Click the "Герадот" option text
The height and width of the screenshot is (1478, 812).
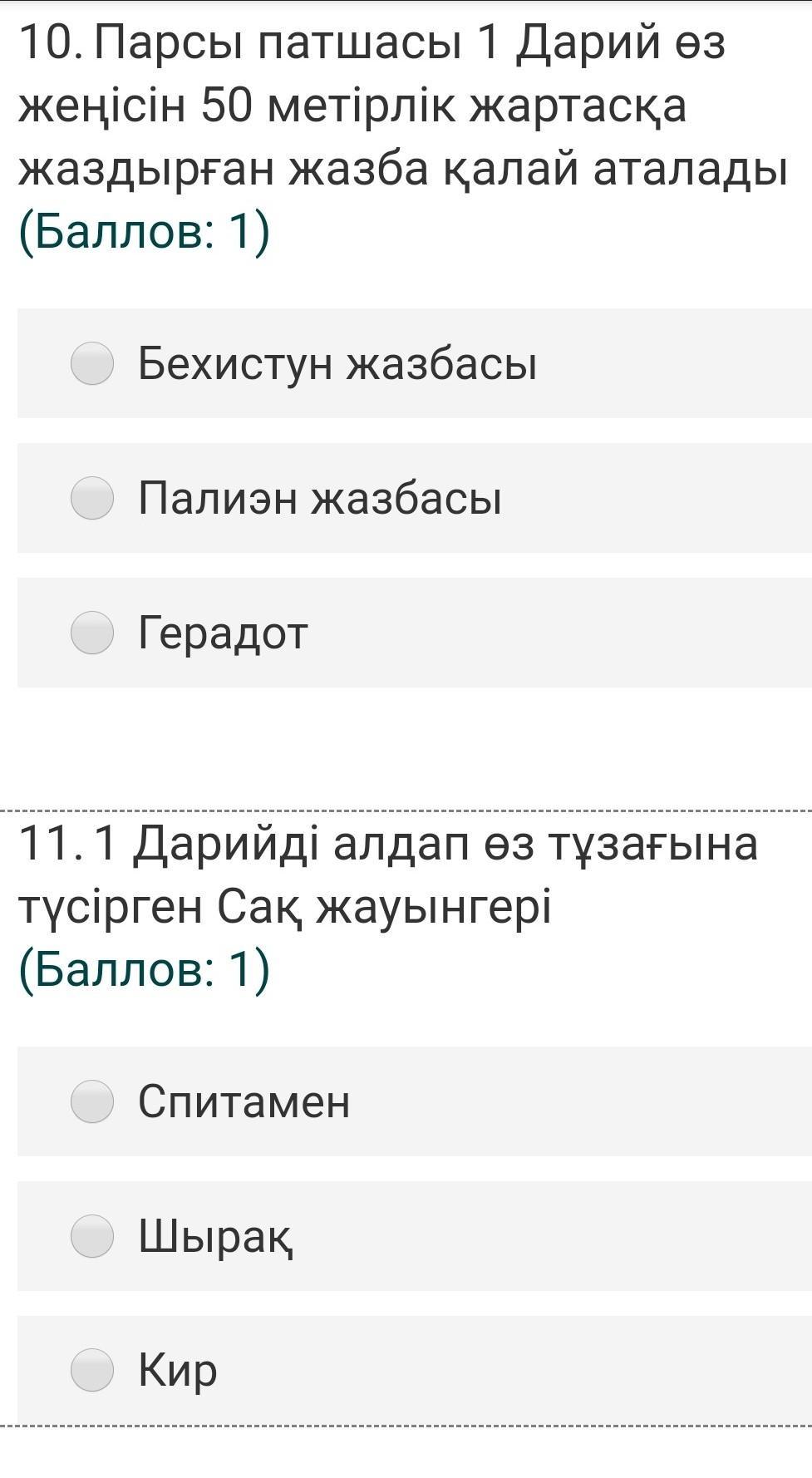(x=223, y=633)
